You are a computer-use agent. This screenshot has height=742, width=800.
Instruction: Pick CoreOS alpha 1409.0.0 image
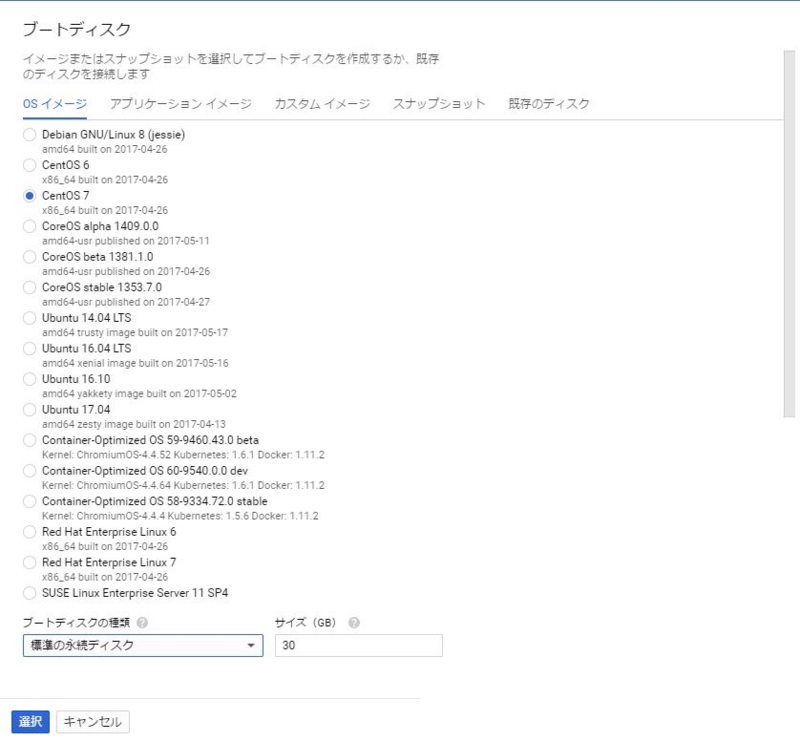(30, 227)
